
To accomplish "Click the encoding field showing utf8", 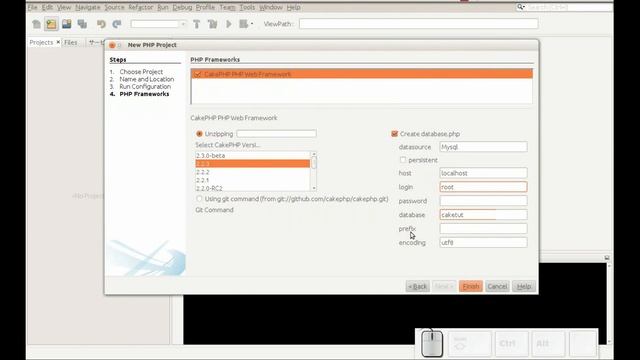I will pyautogui.click(x=483, y=242).
